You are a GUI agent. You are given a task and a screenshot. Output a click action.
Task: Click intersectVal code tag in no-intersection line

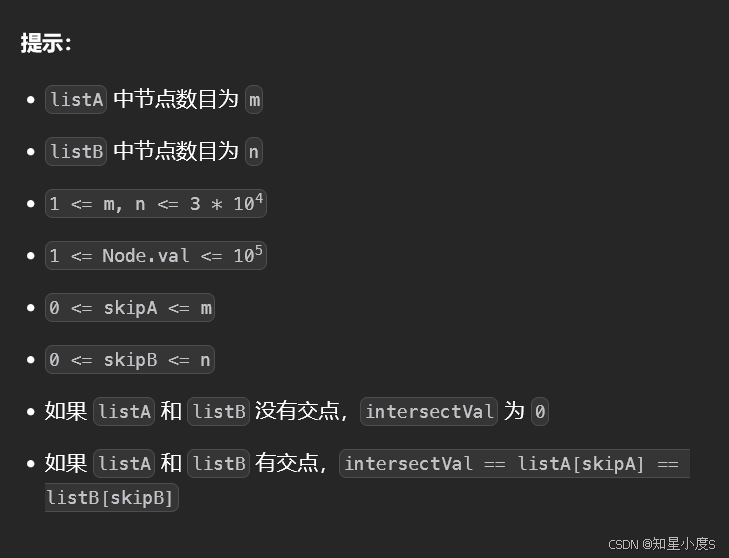[x=429, y=412]
